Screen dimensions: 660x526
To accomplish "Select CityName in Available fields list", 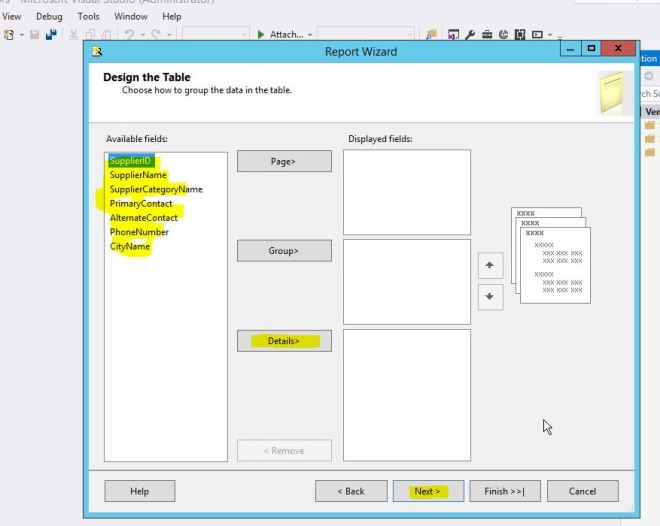I will click(130, 246).
